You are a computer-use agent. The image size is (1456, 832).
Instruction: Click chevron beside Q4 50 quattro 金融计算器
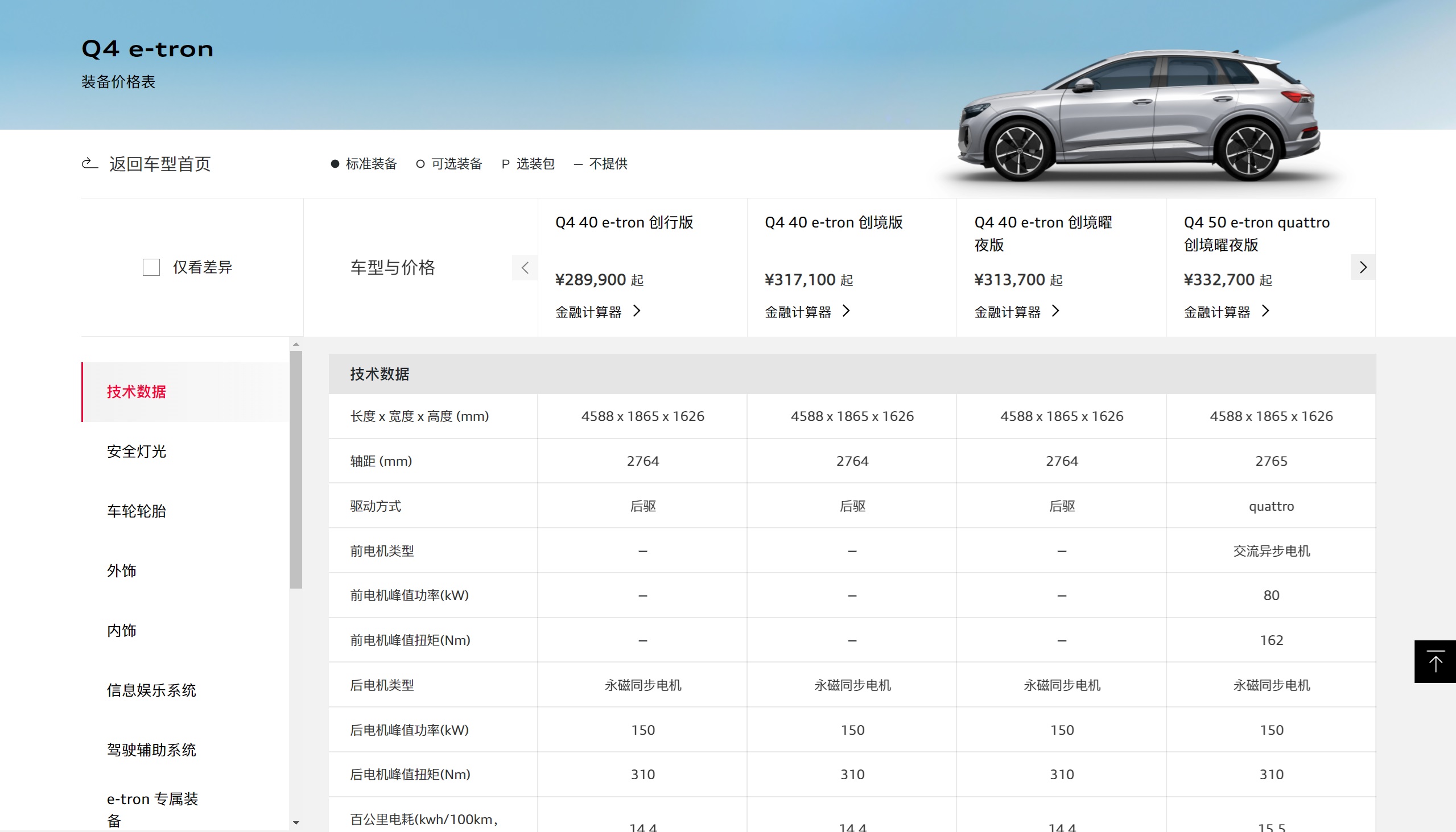(x=1265, y=311)
